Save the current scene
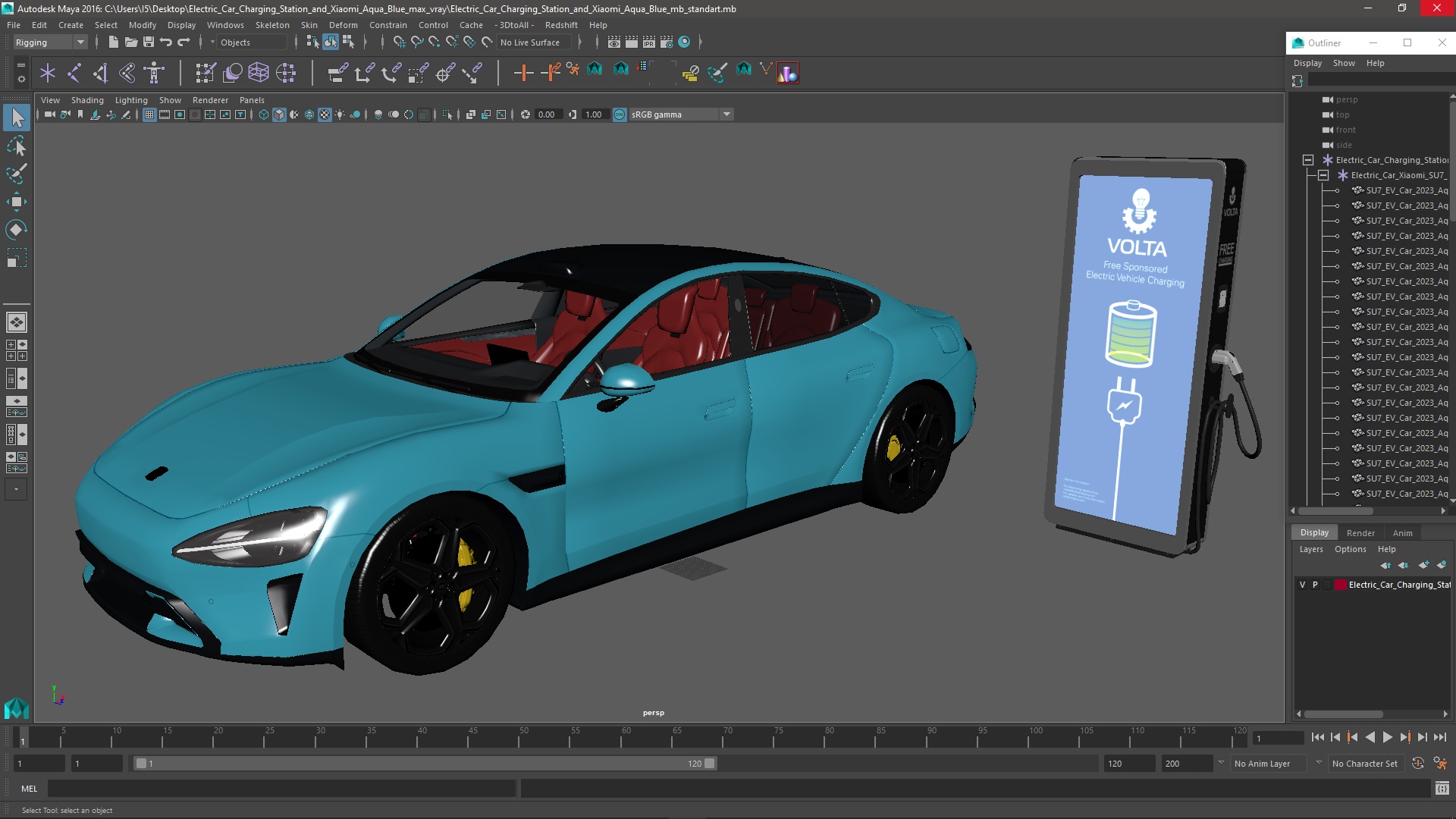 (149, 42)
